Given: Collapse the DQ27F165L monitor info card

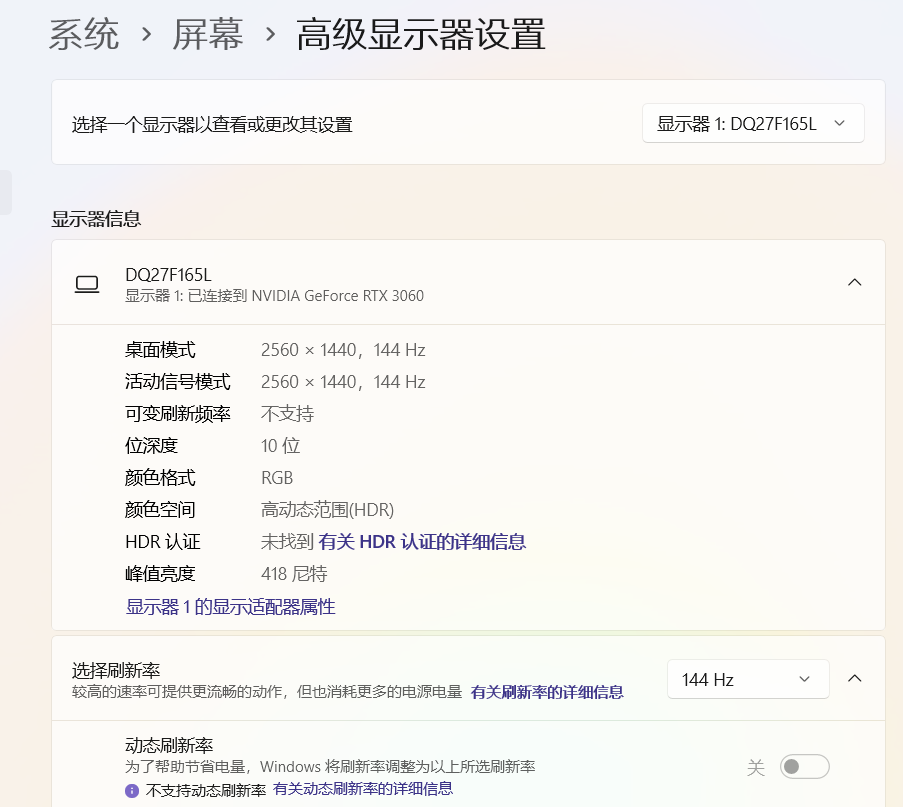Looking at the screenshot, I should 854,282.
